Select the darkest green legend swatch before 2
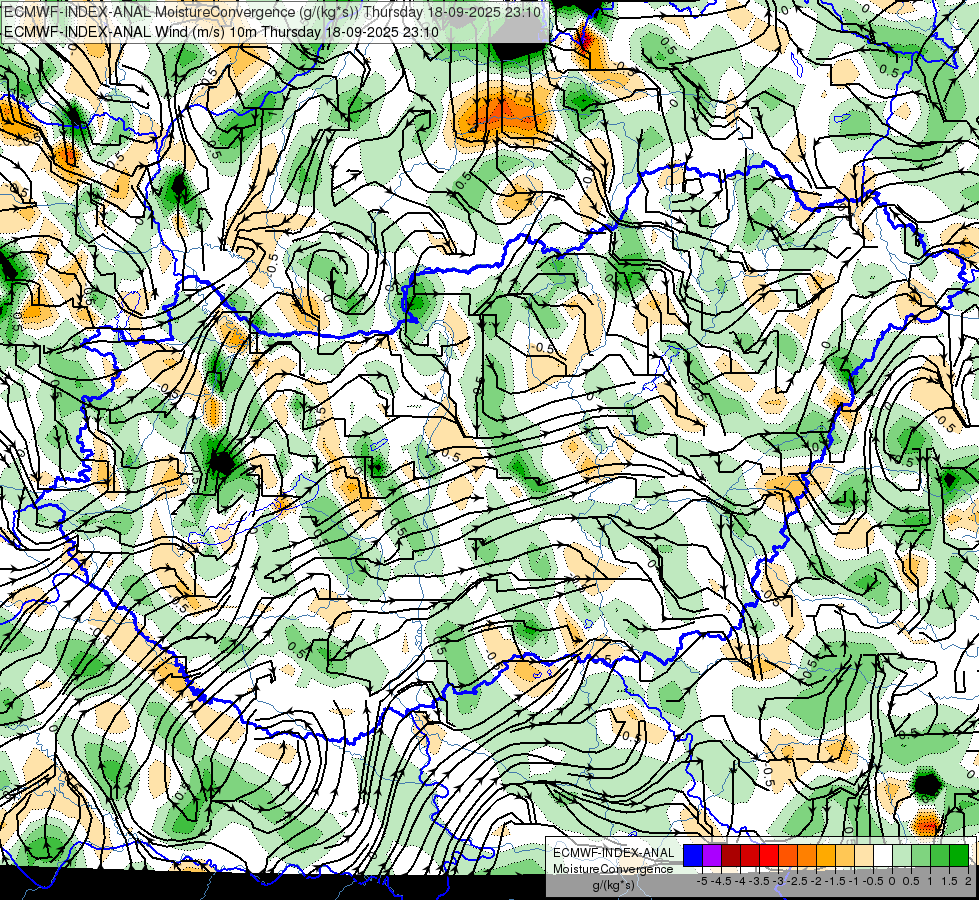The width and height of the screenshot is (979, 900). click(959, 855)
